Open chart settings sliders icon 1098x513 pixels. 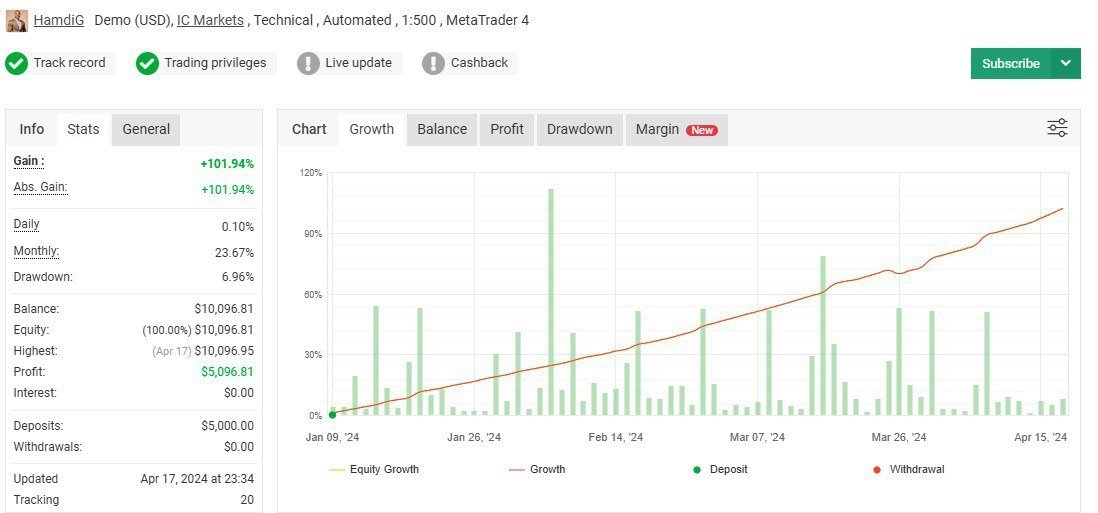pos(1057,128)
